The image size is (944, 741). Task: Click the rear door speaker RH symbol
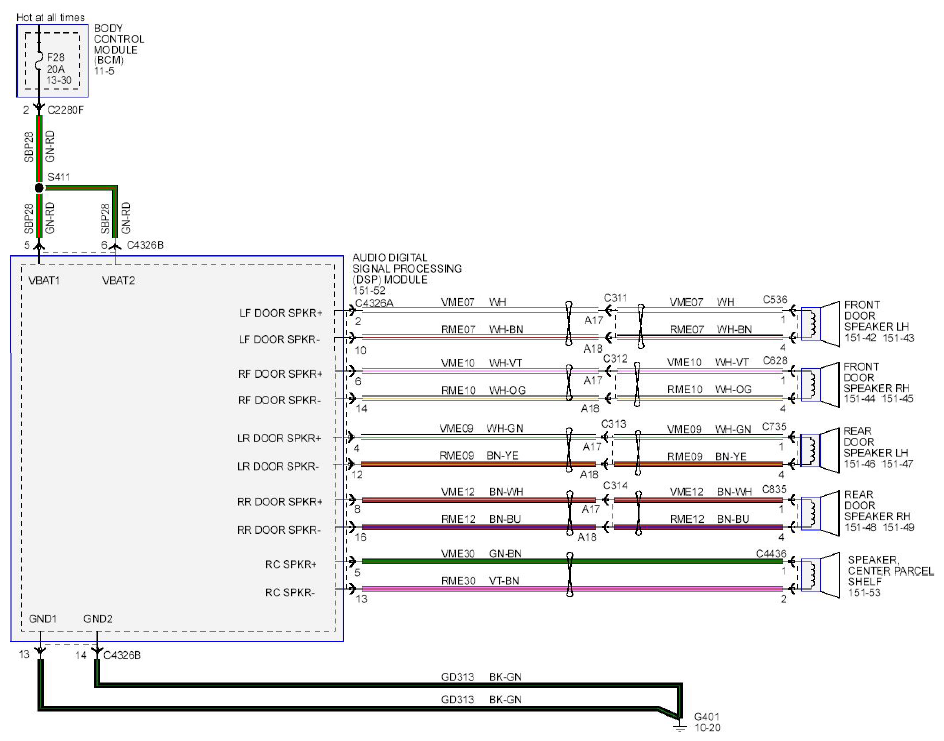[x=819, y=513]
